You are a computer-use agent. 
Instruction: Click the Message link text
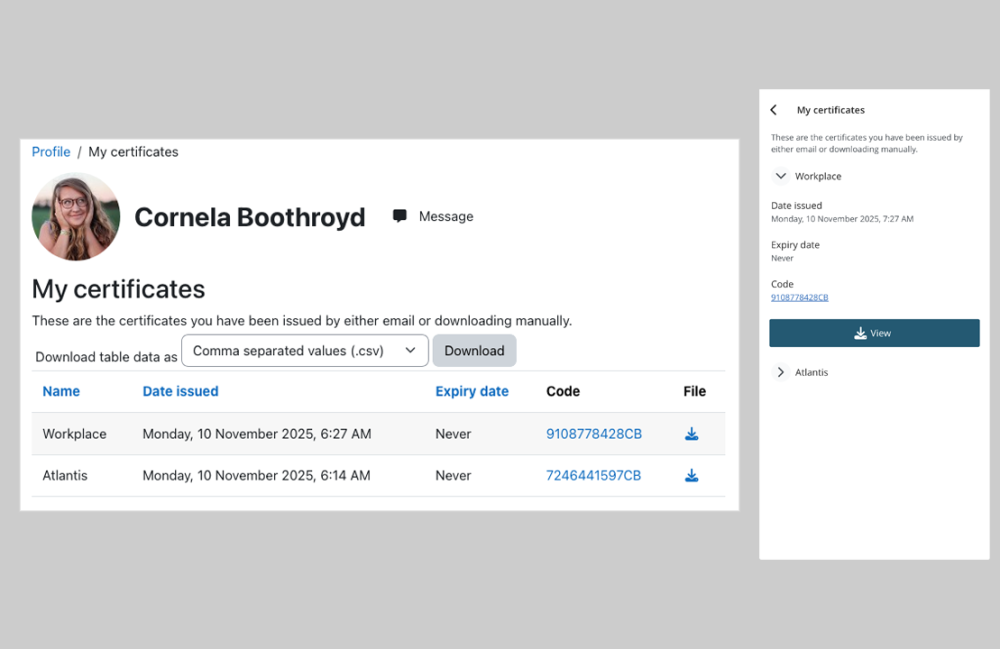[446, 216]
